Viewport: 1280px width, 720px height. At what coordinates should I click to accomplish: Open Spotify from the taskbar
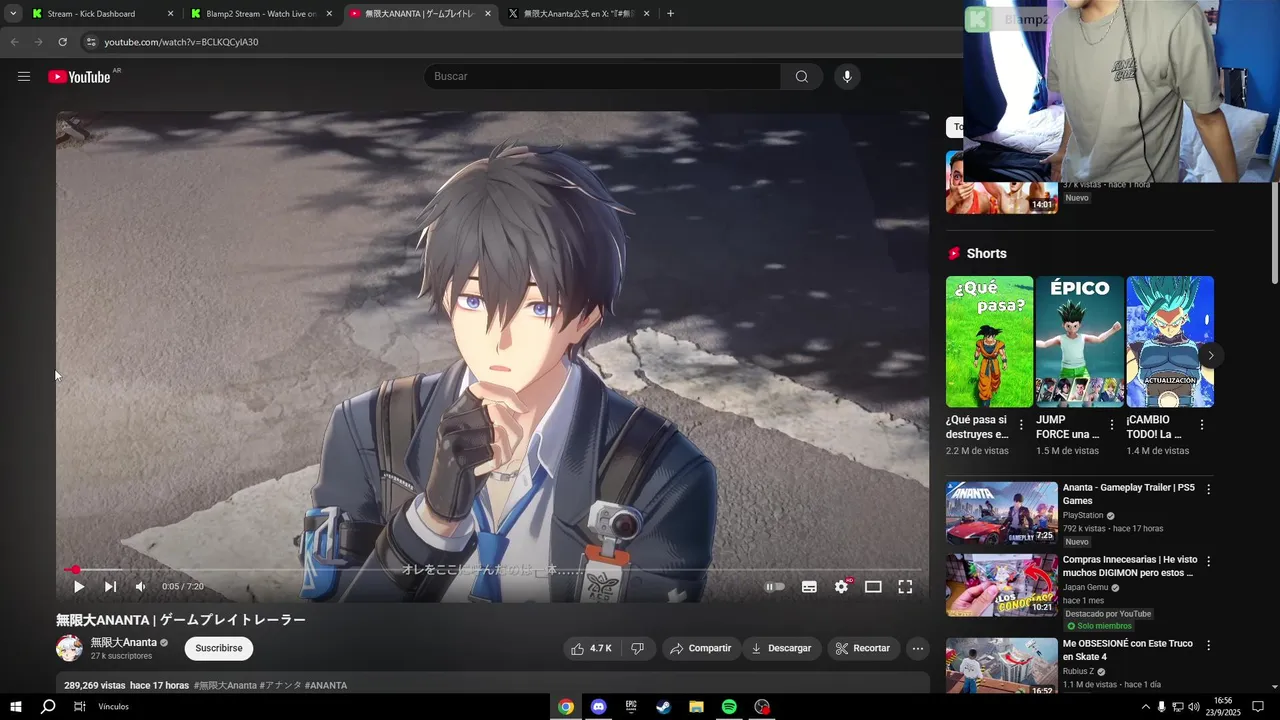(x=729, y=707)
